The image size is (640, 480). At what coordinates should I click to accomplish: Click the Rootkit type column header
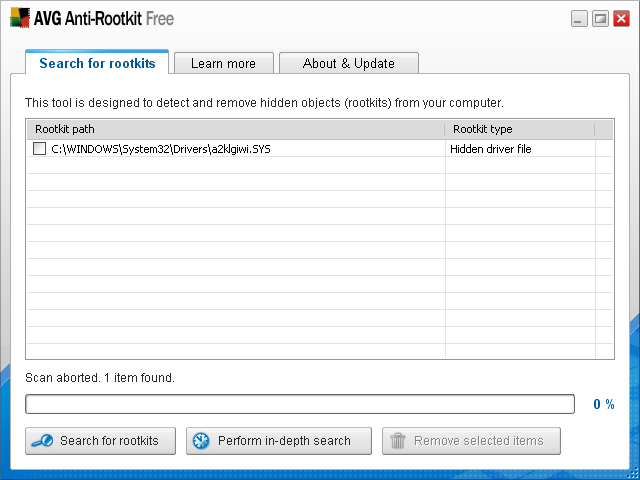pos(520,129)
